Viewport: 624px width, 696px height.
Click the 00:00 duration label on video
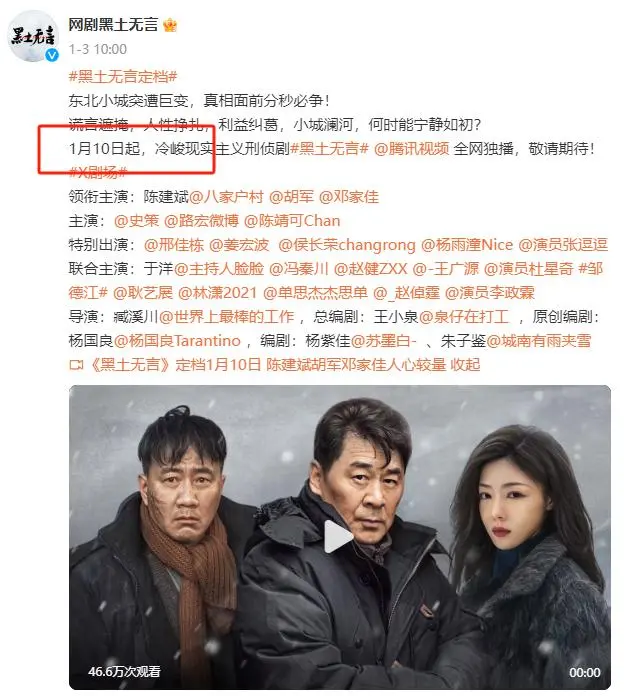[585, 672]
